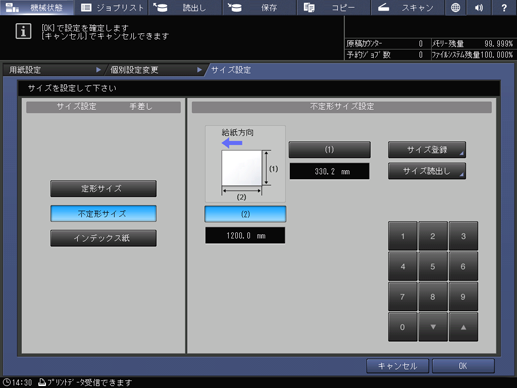Select the インデックス紙 tab paper option
The height and width of the screenshot is (388, 517).
coord(103,238)
